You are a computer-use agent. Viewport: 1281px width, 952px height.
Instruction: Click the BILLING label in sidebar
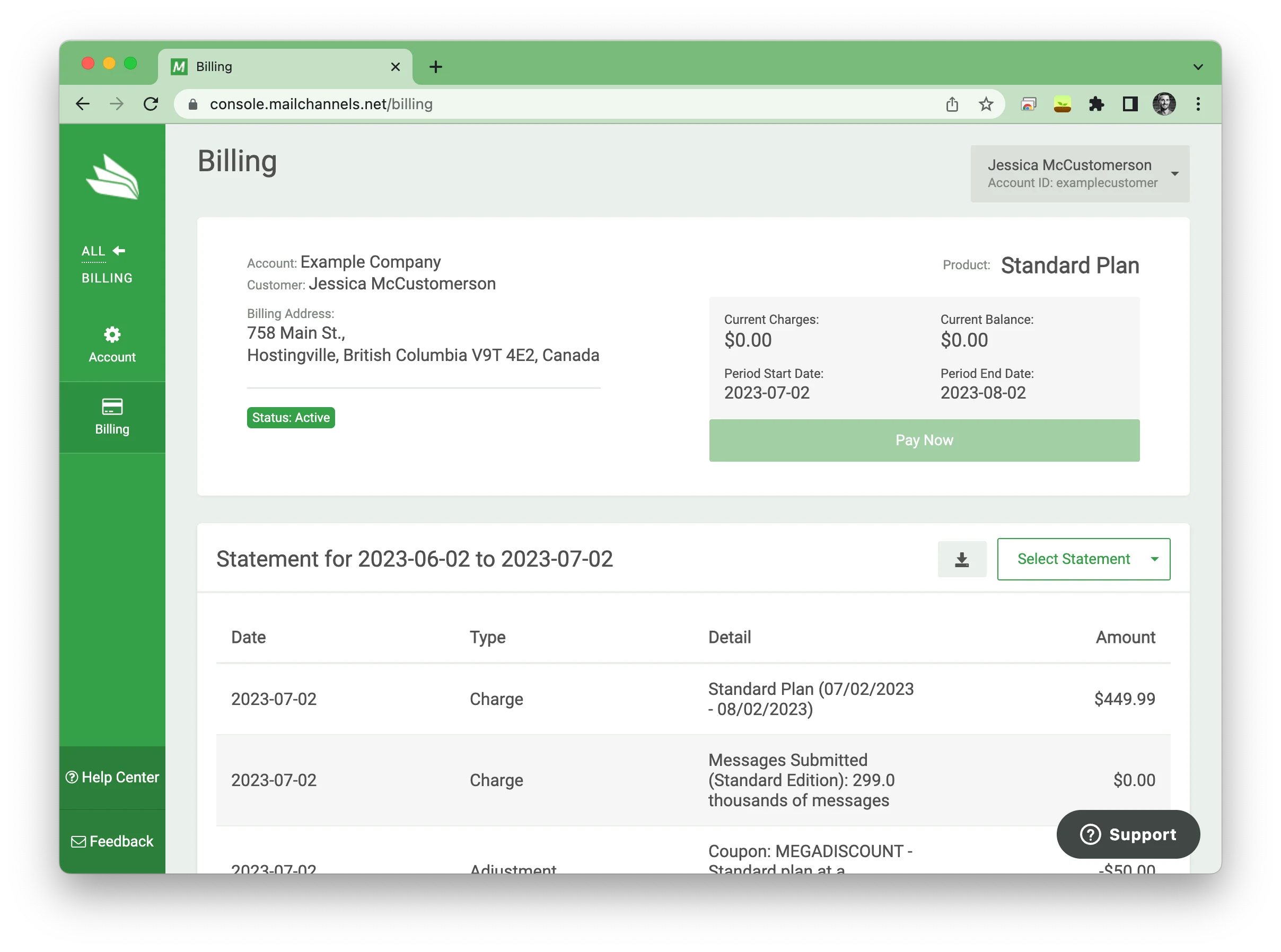(107, 278)
